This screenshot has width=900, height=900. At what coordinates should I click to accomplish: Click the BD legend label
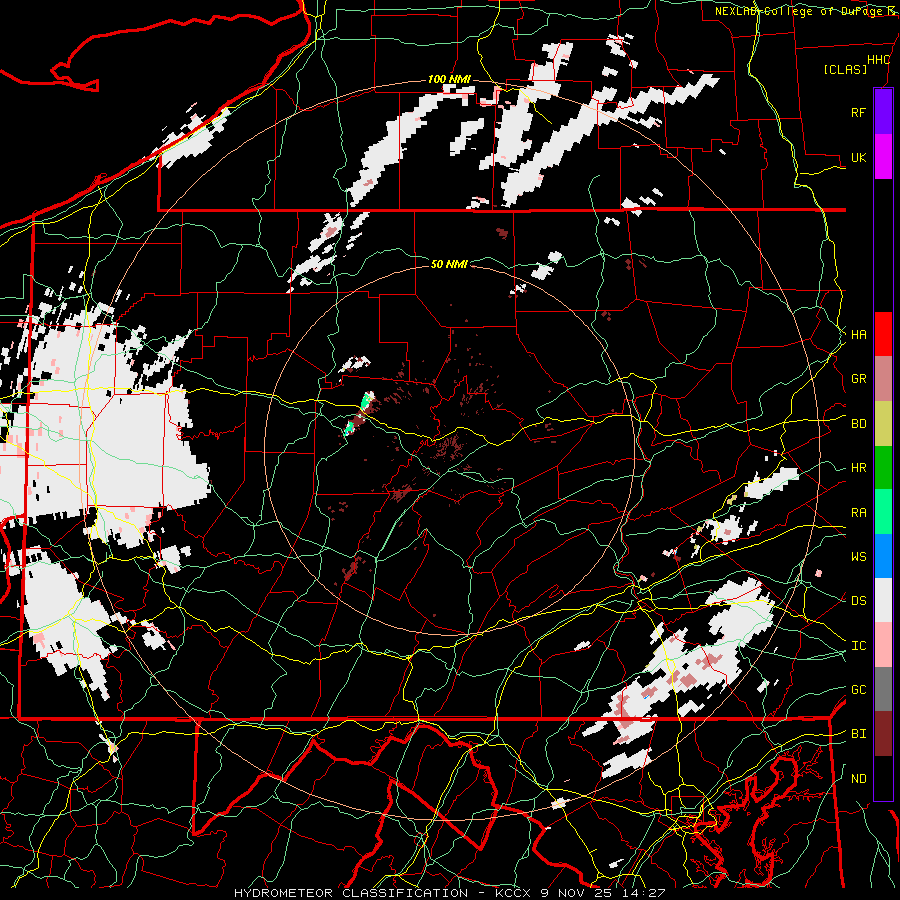click(859, 424)
